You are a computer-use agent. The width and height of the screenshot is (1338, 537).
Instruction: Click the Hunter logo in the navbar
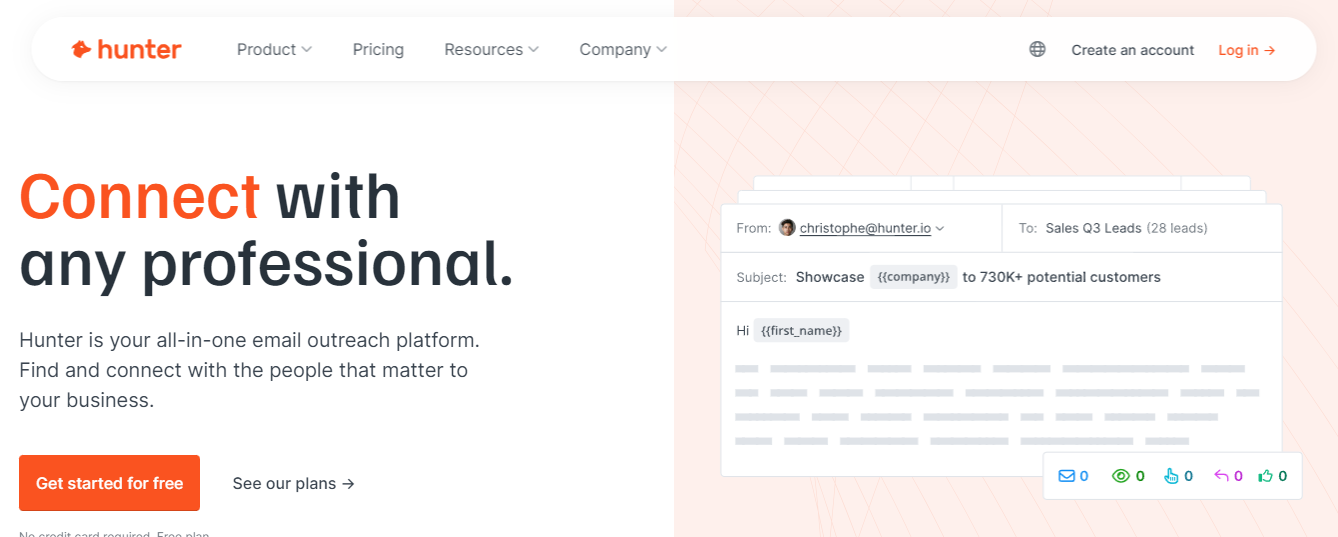[x=126, y=49]
